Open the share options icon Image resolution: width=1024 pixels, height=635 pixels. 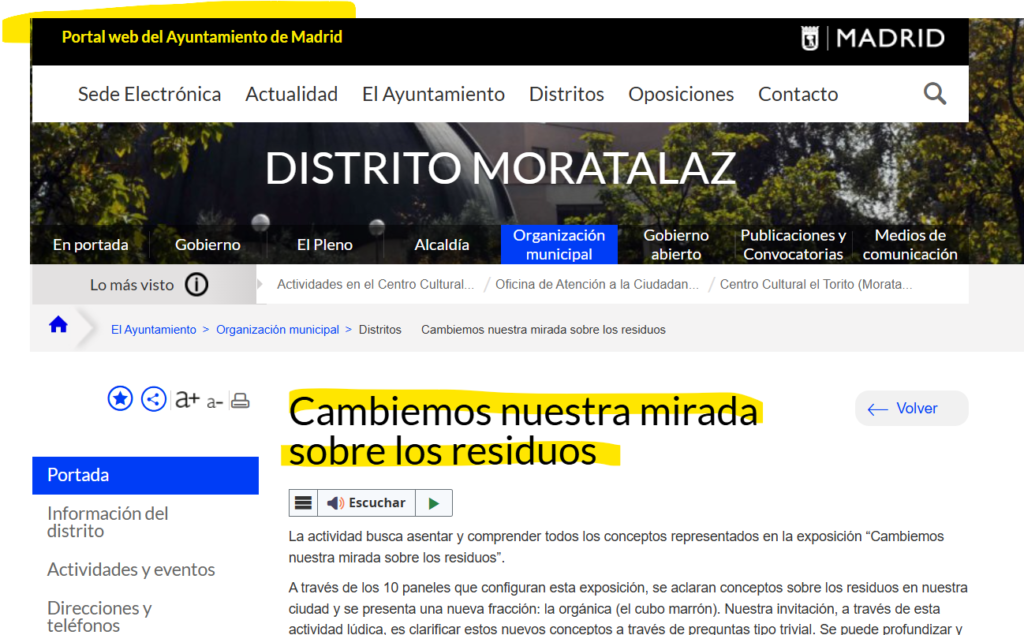(x=153, y=398)
